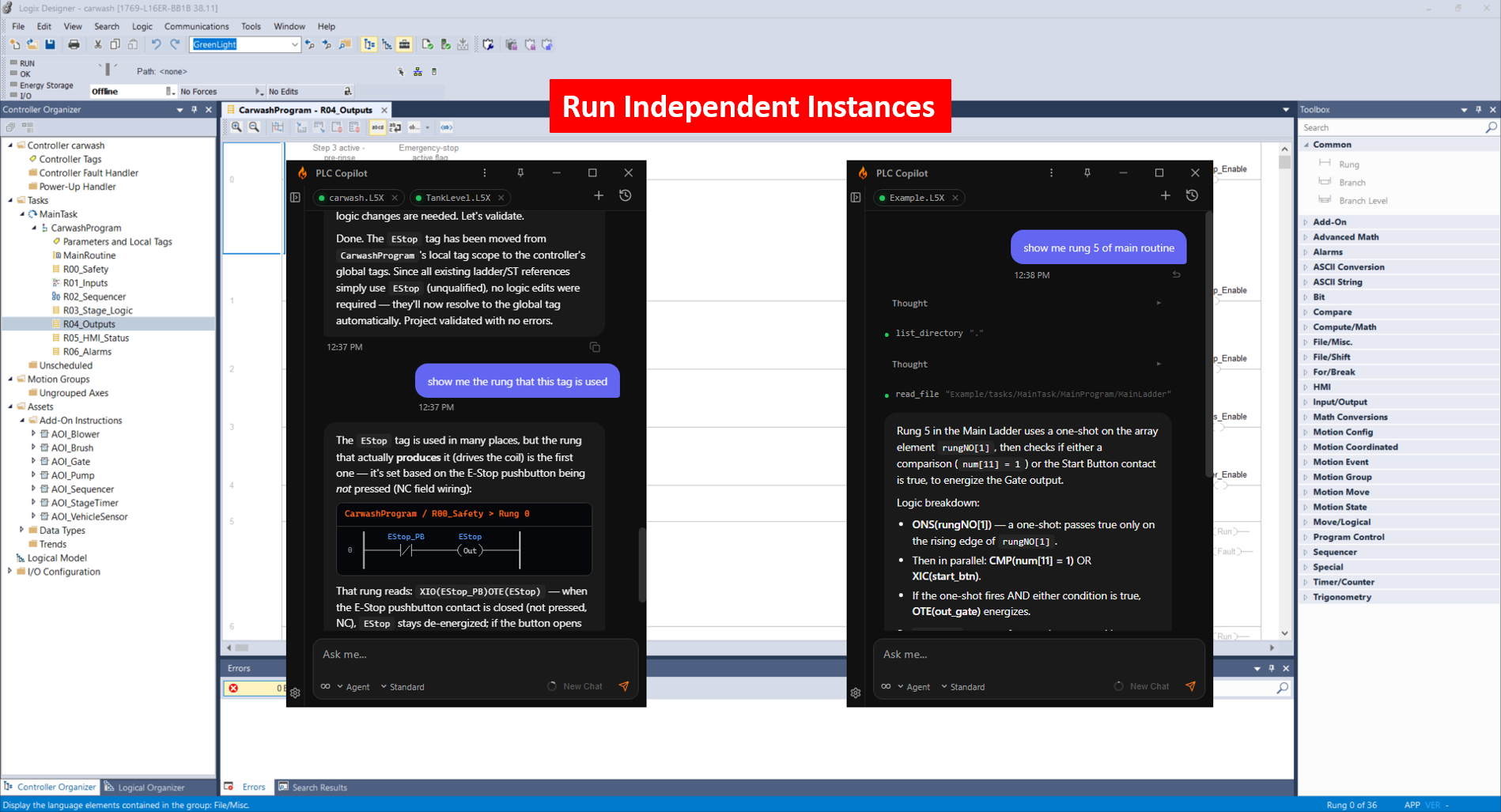Open settings gear in the right PLC Copilot
Screen dimensions: 1501x812
point(856,693)
